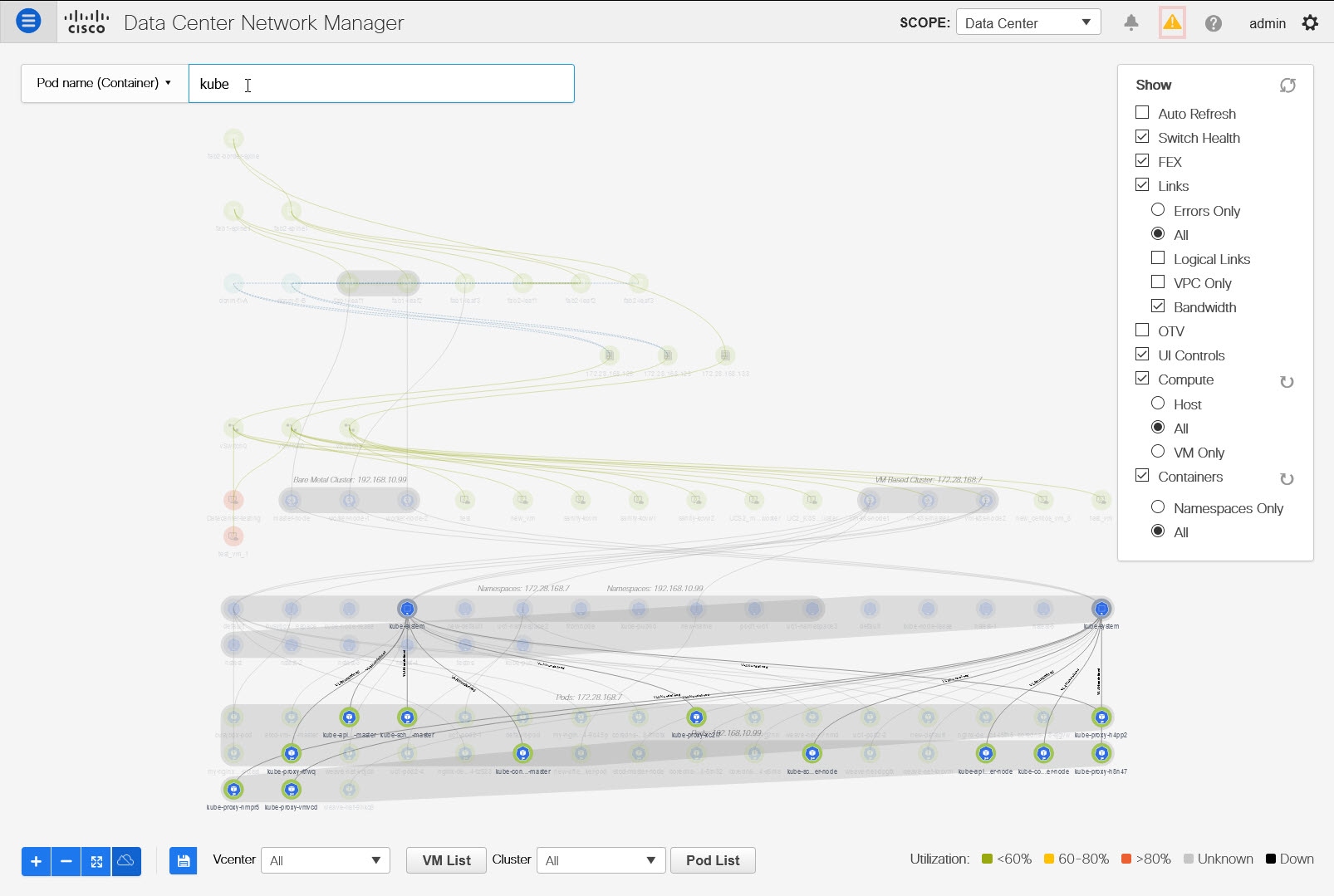The height and width of the screenshot is (896, 1334).
Task: Select Host under Compute
Action: pos(1158,403)
